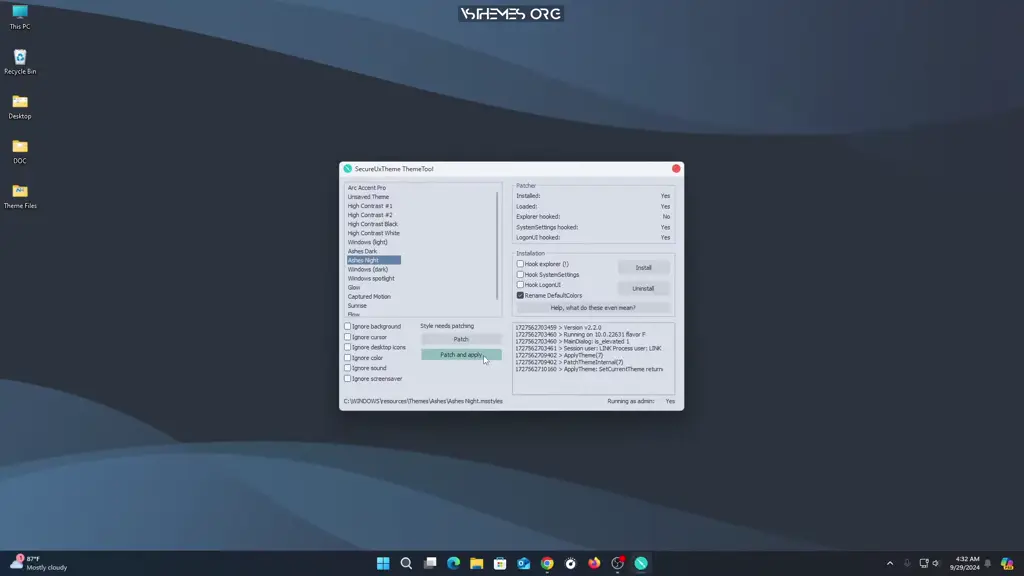Open the taskbar clock and date
This screenshot has height=576, width=1024.
965,563
